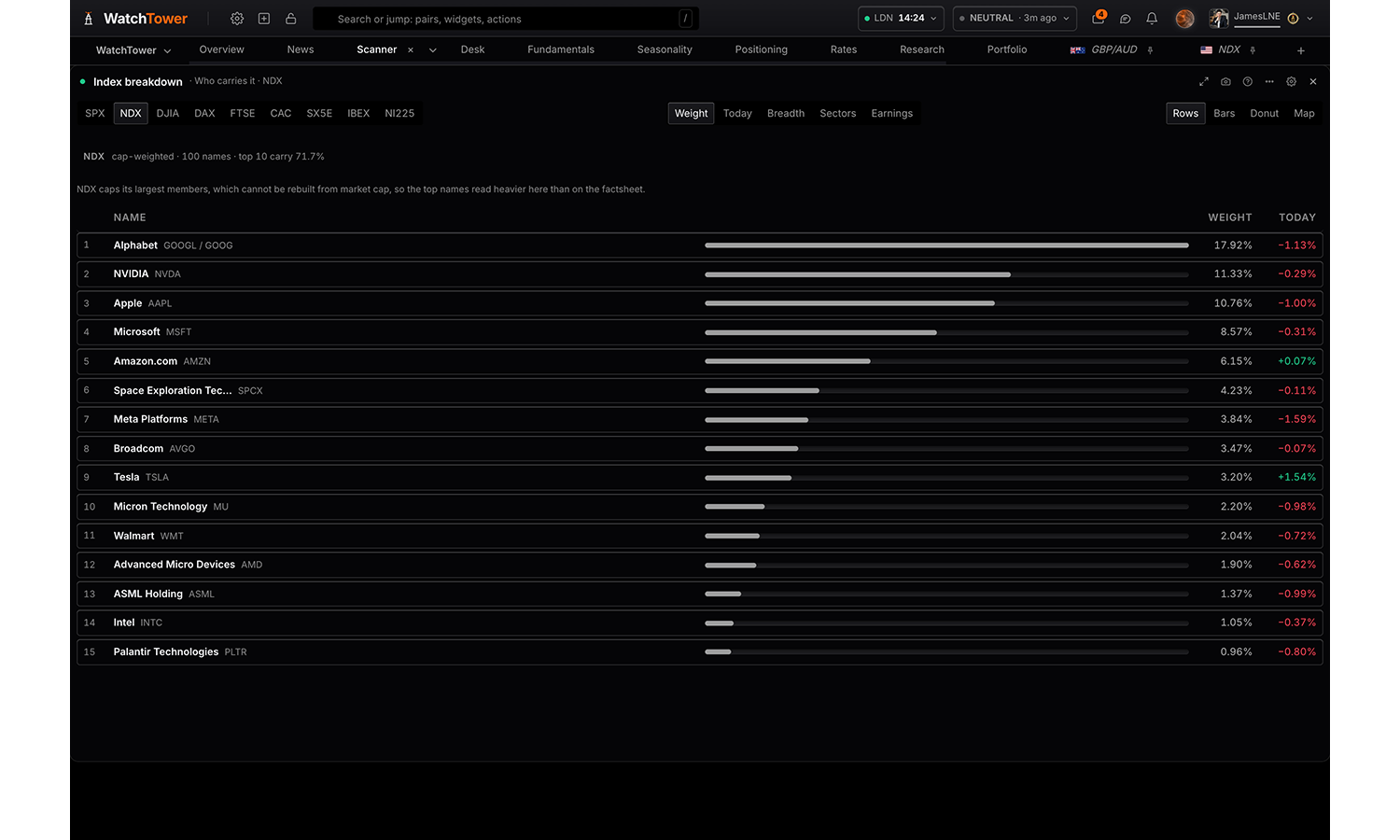Screen dimensions: 1400x840
Task: Expand the Index breakdown panel to fullscreen
Action: coord(1204,82)
